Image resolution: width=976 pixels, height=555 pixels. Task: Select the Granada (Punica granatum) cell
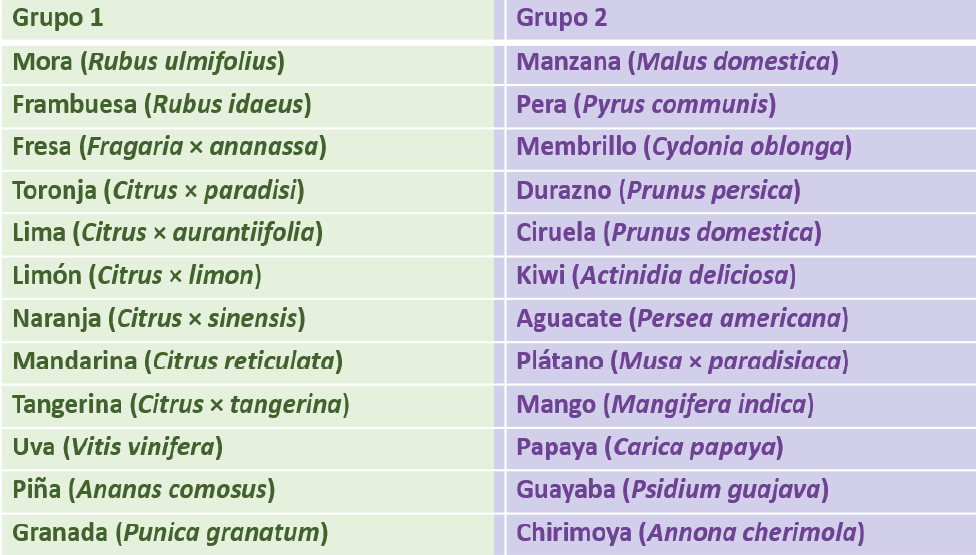[x=248, y=534]
